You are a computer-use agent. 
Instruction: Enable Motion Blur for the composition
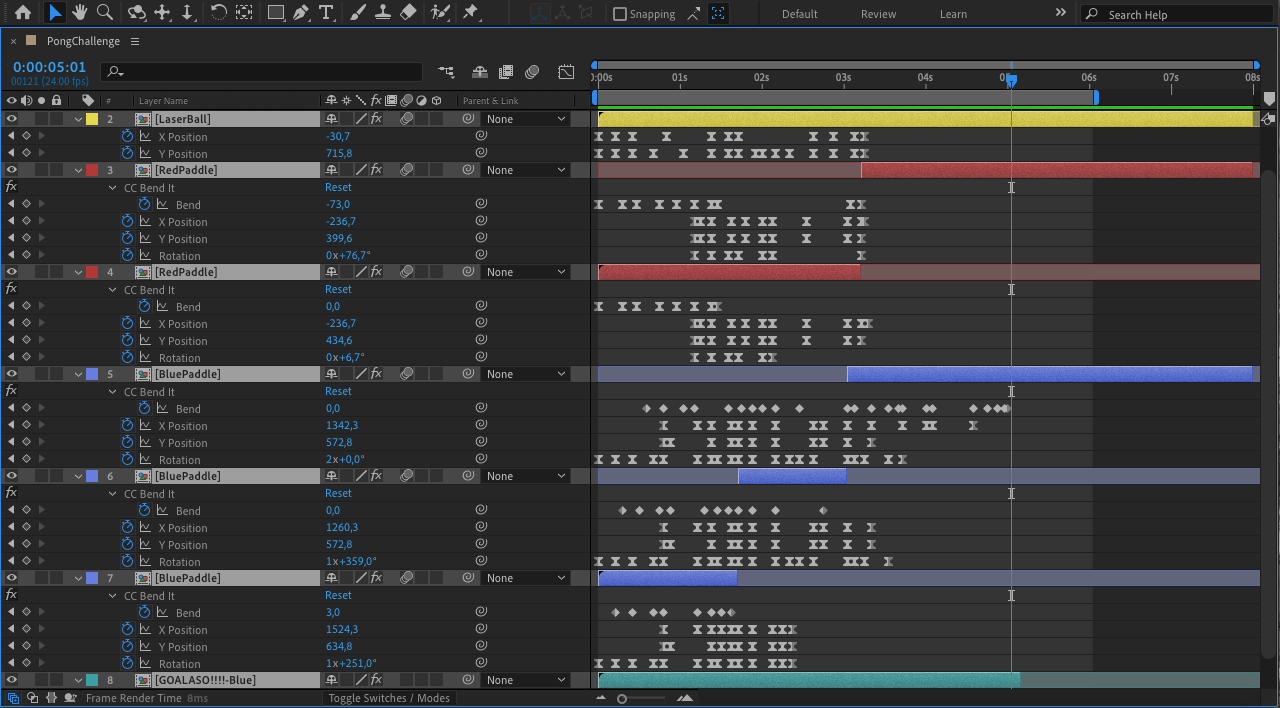pyautogui.click(x=532, y=72)
